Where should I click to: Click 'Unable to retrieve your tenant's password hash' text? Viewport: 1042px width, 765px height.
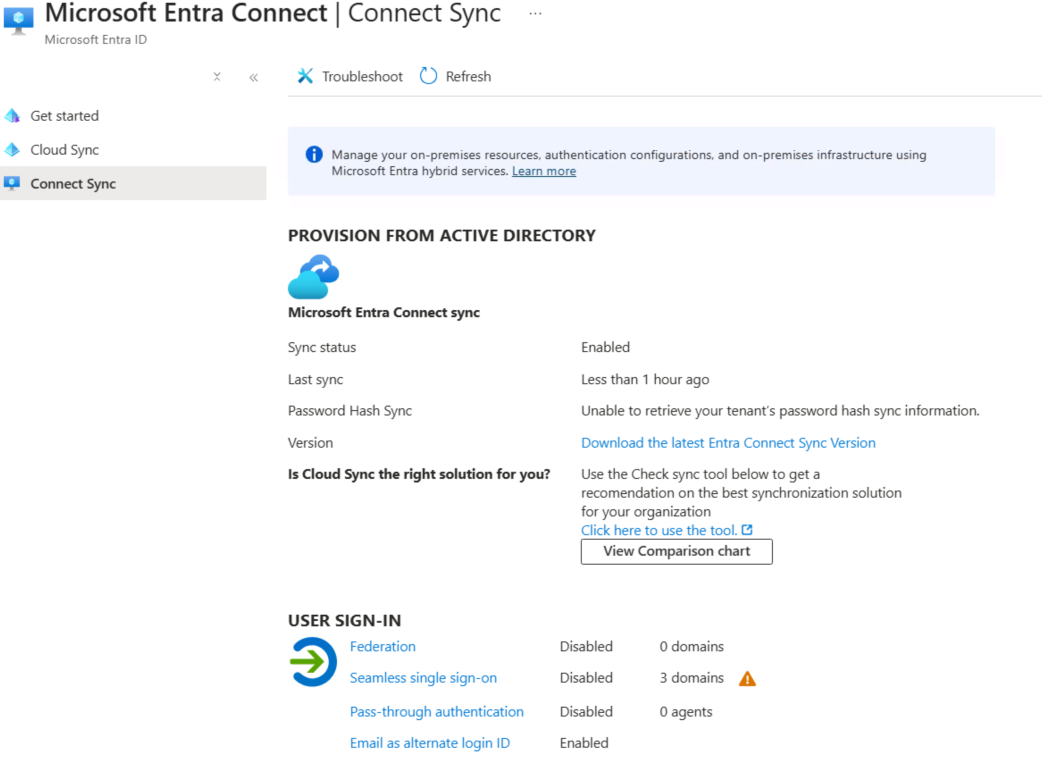click(x=780, y=411)
